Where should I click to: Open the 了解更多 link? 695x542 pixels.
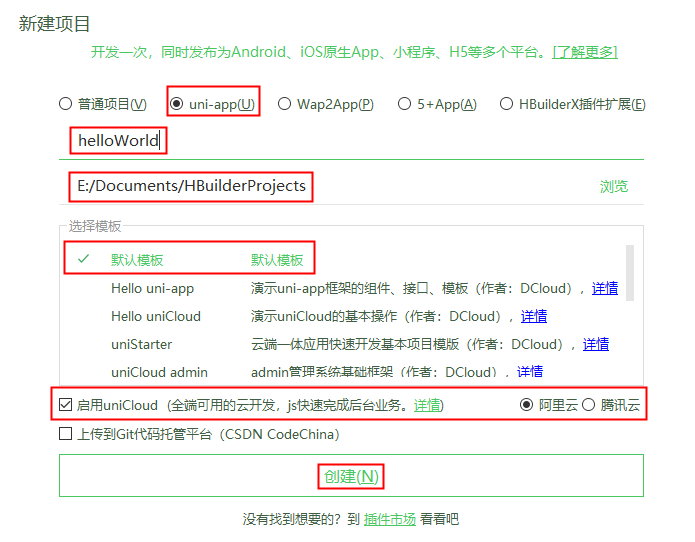click(586, 52)
